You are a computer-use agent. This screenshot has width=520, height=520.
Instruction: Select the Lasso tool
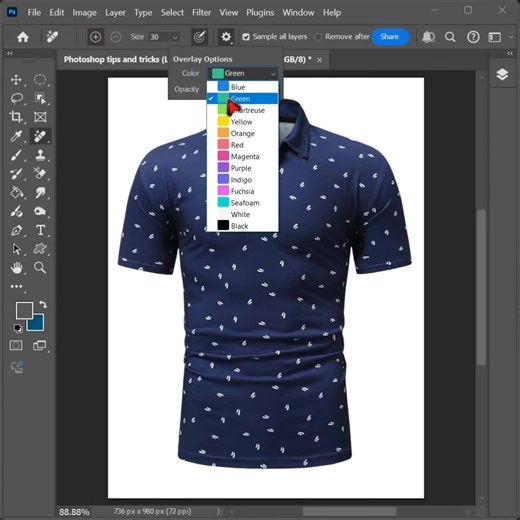[x=16, y=99]
